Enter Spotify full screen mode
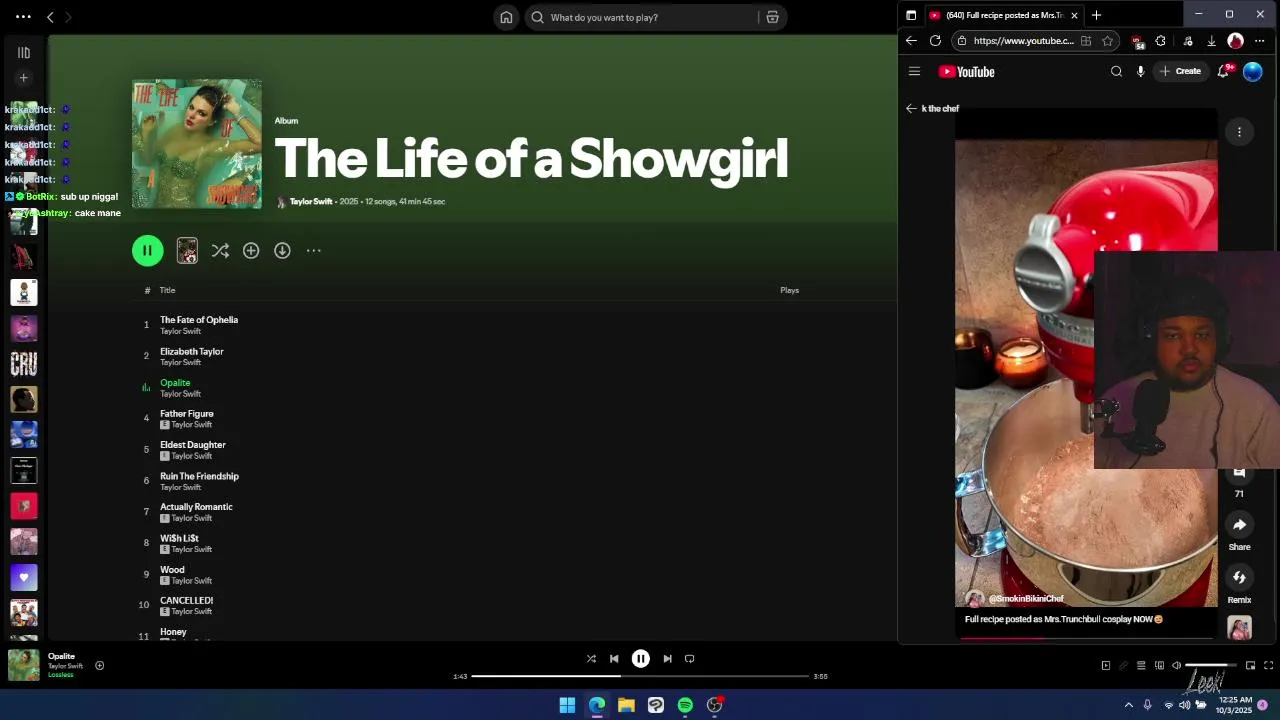 click(x=1268, y=666)
